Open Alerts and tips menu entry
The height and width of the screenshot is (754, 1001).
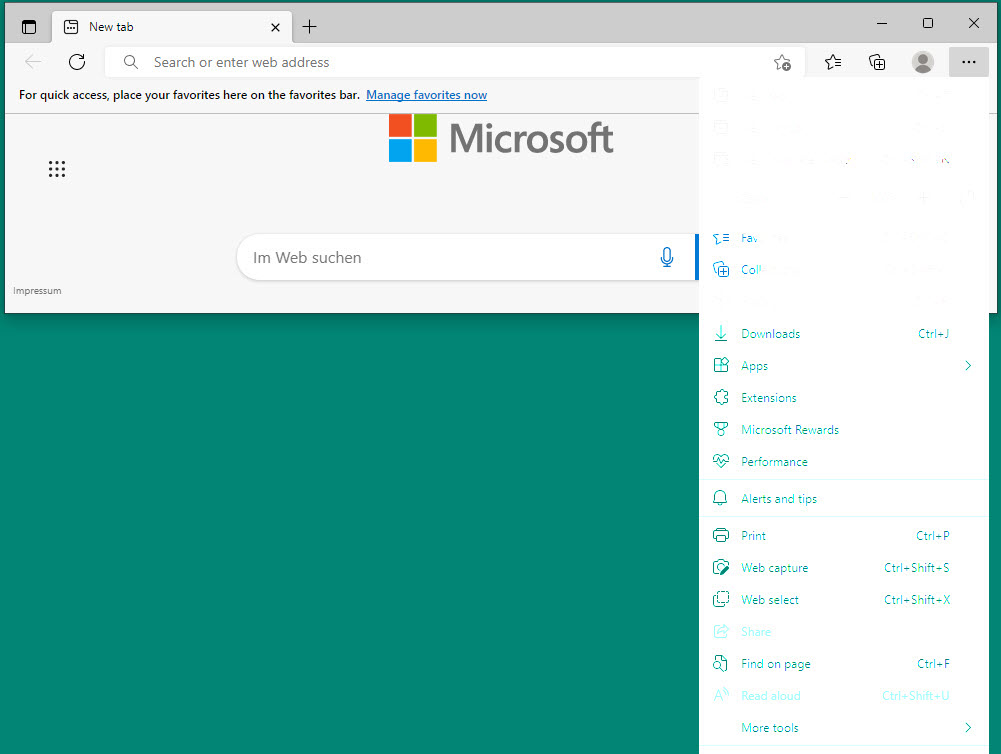(843, 499)
